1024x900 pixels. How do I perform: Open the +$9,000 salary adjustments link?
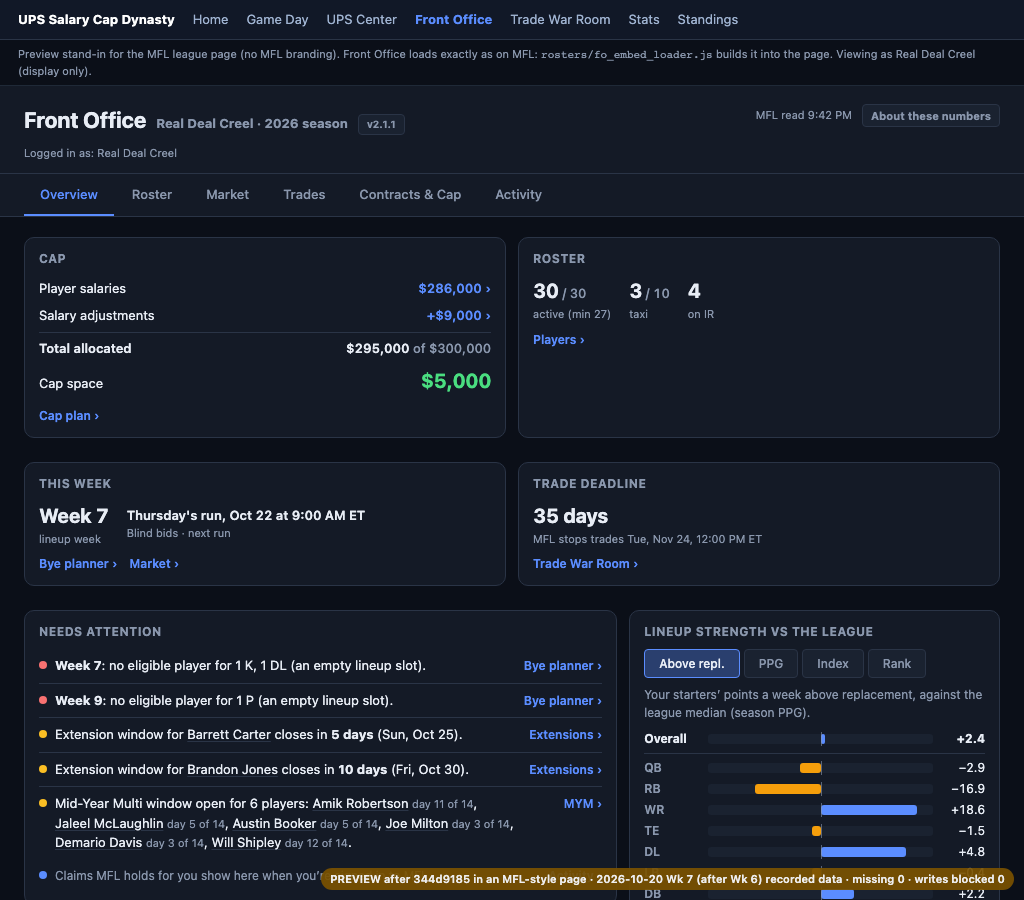click(x=458, y=315)
